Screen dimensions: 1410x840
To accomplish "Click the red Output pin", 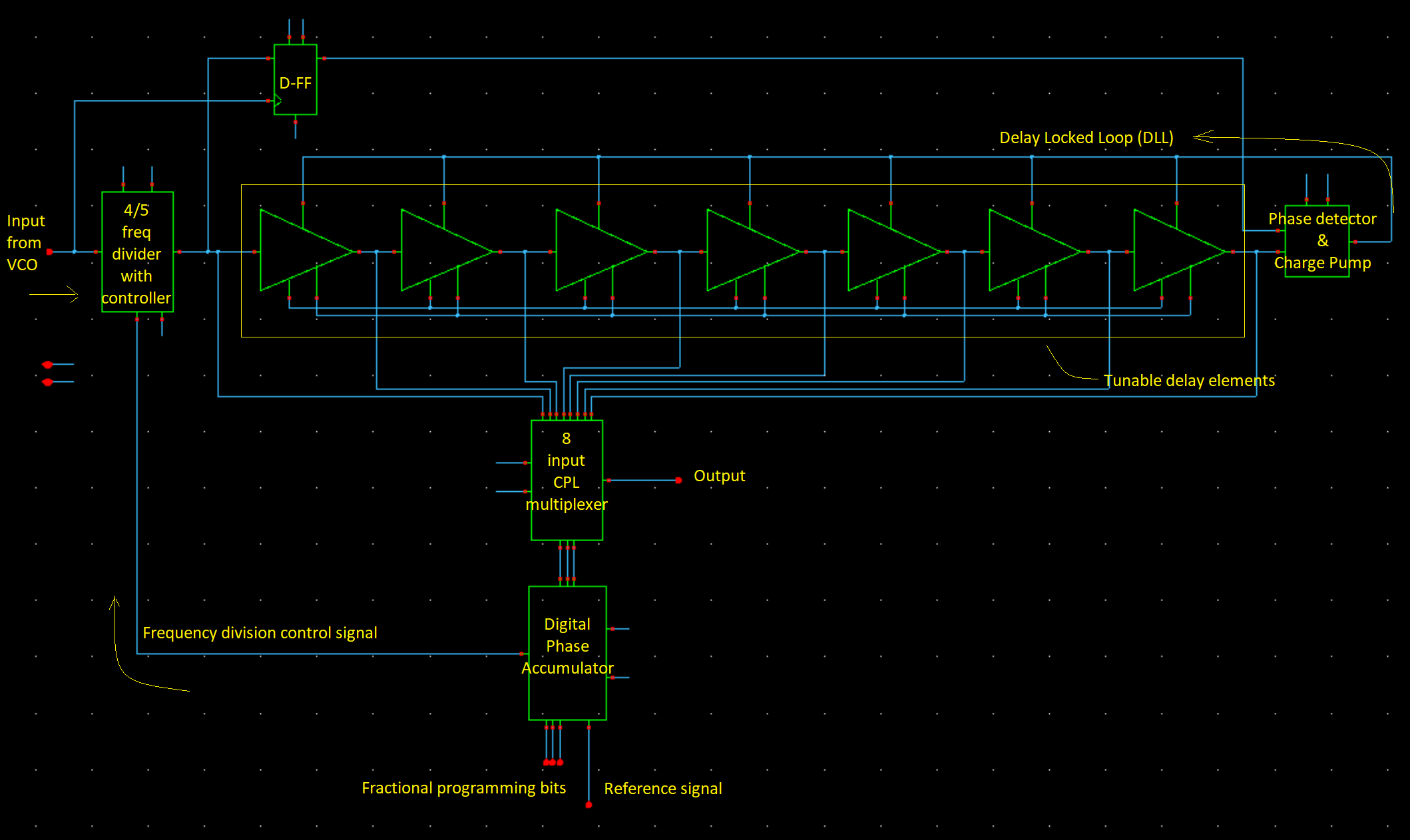I will point(678,480).
